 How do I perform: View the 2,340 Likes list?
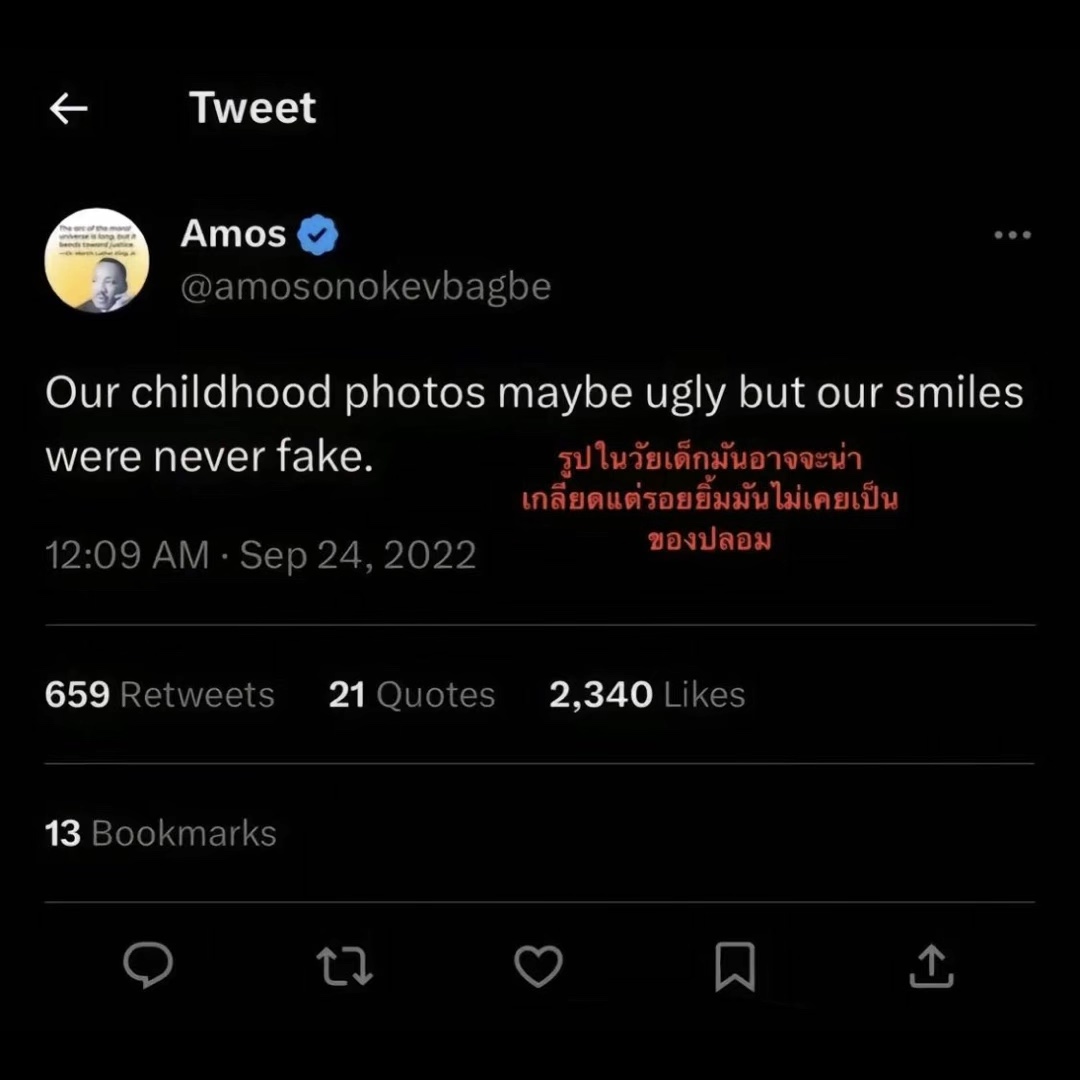click(647, 695)
